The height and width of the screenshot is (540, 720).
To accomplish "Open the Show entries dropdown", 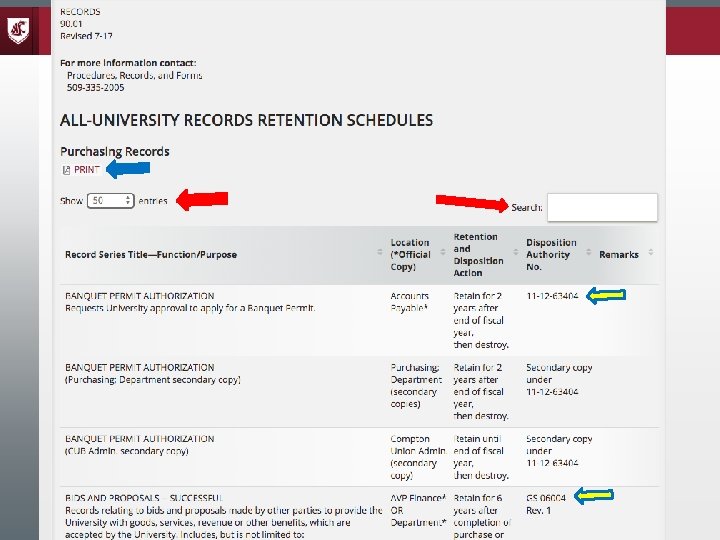I will pos(110,201).
